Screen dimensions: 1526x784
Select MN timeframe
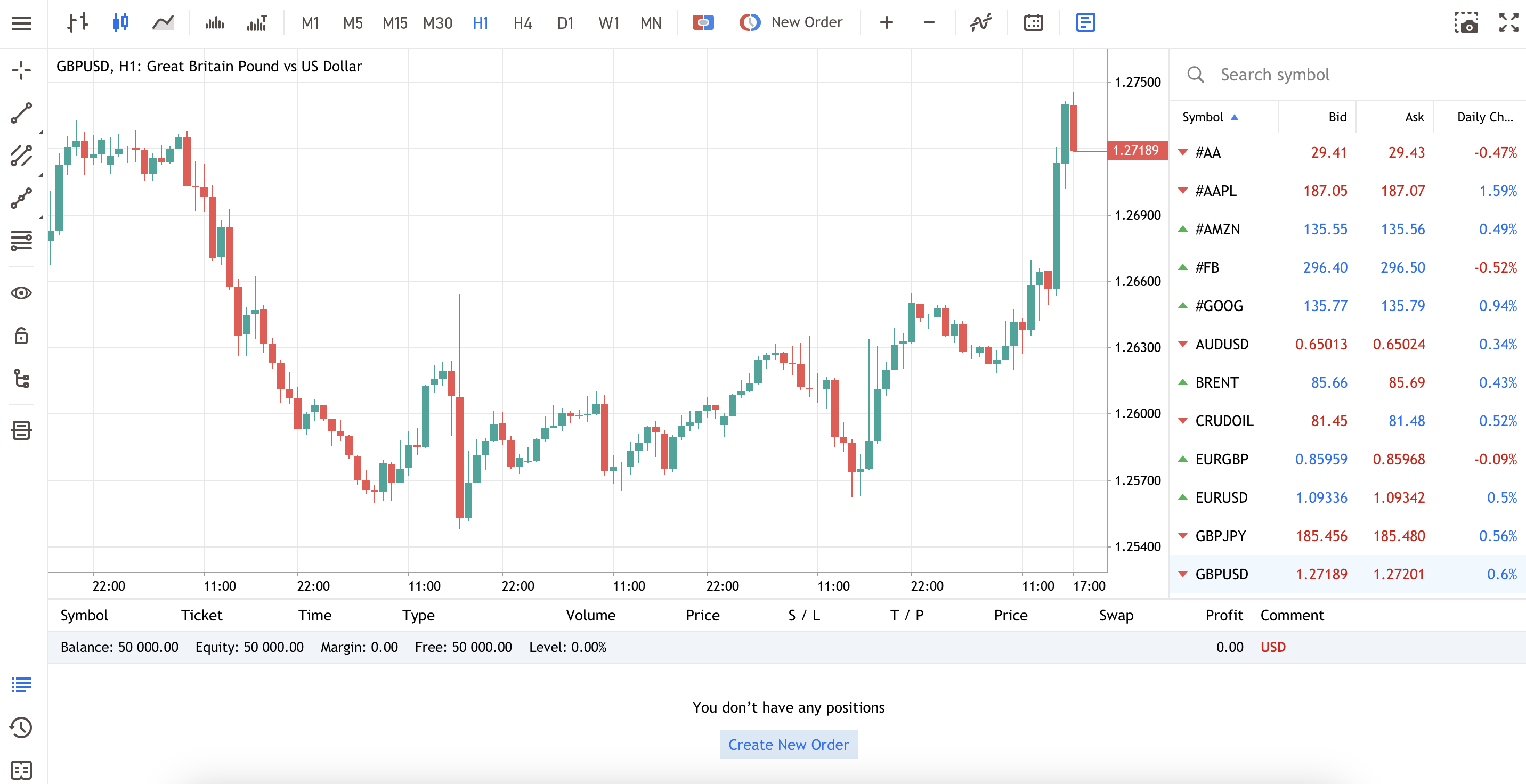pyautogui.click(x=651, y=23)
